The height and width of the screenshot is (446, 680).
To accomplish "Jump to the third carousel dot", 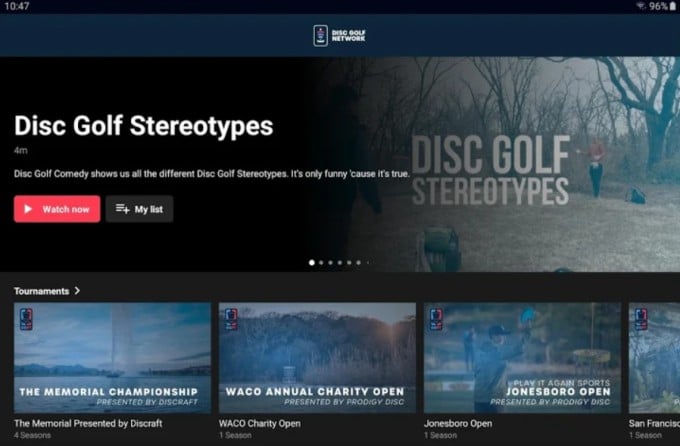I will pyautogui.click(x=330, y=262).
